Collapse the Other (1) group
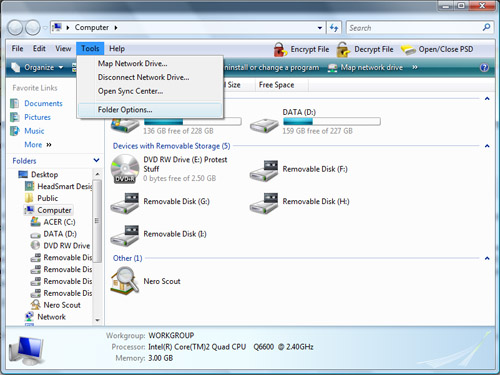 point(487,258)
